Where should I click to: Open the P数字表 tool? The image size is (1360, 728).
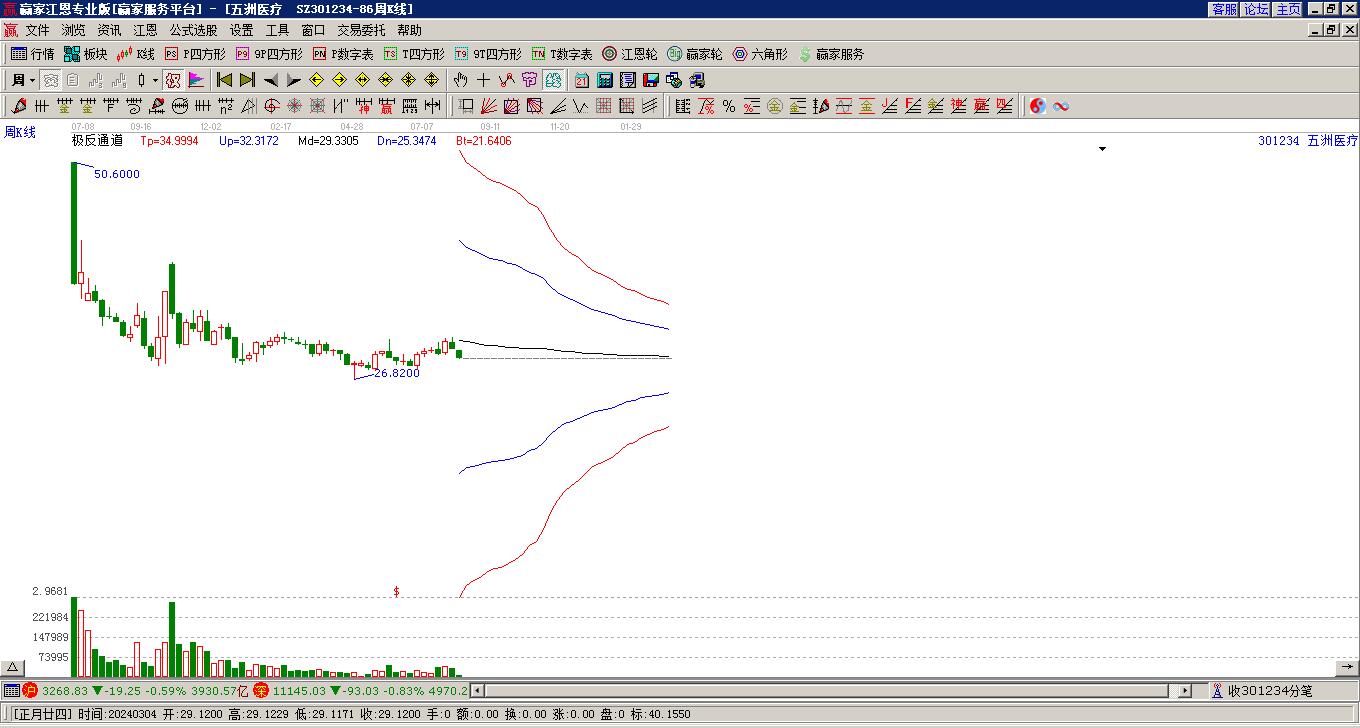click(343, 54)
